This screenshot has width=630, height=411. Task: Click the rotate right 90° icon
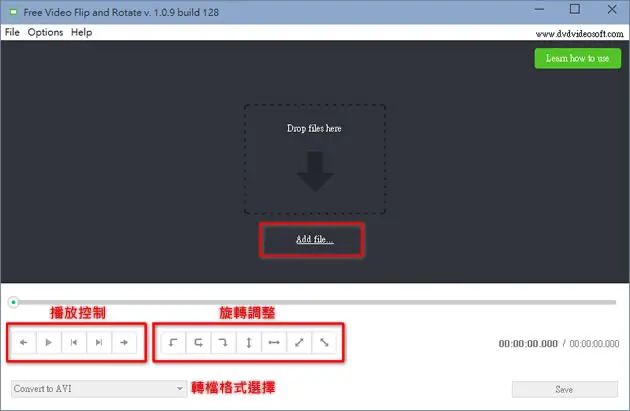[223, 342]
